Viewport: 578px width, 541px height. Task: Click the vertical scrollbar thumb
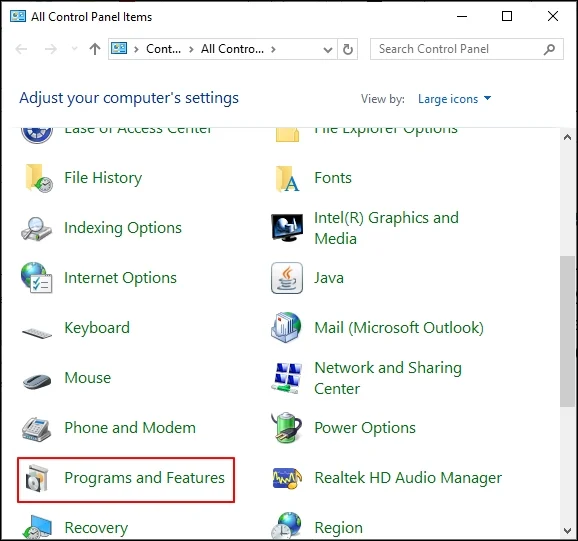click(568, 331)
